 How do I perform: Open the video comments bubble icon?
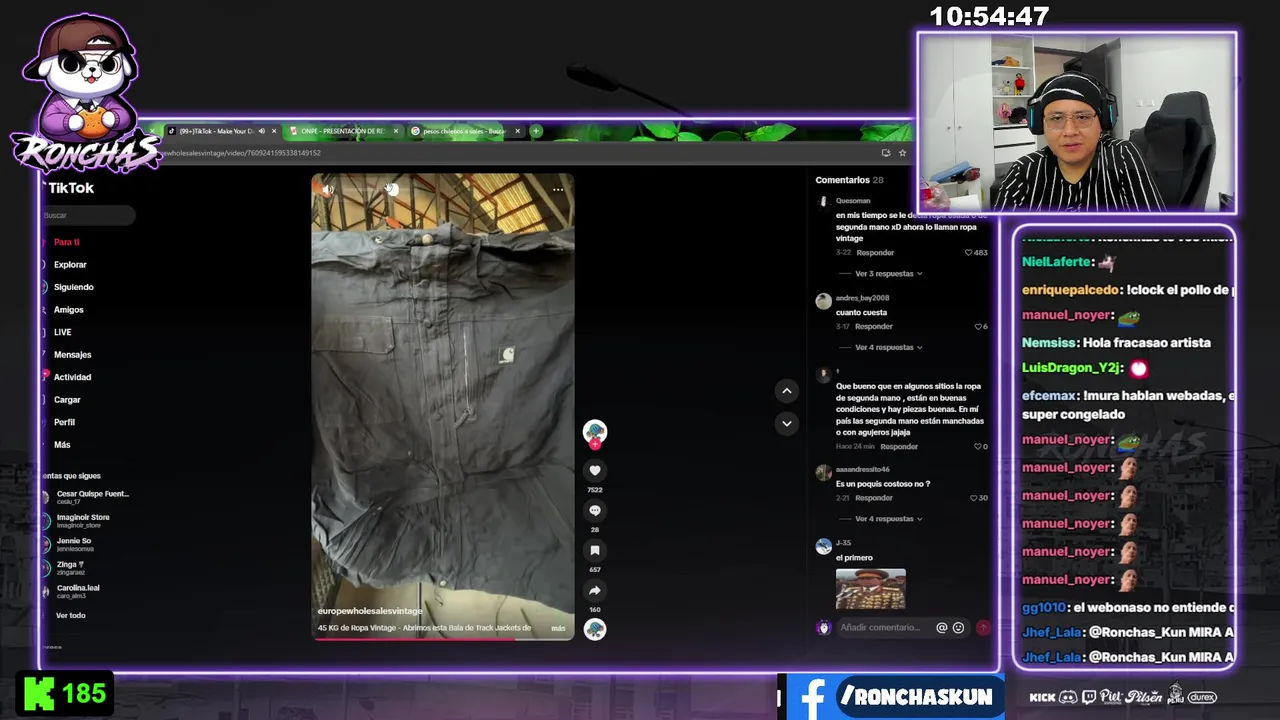click(595, 510)
